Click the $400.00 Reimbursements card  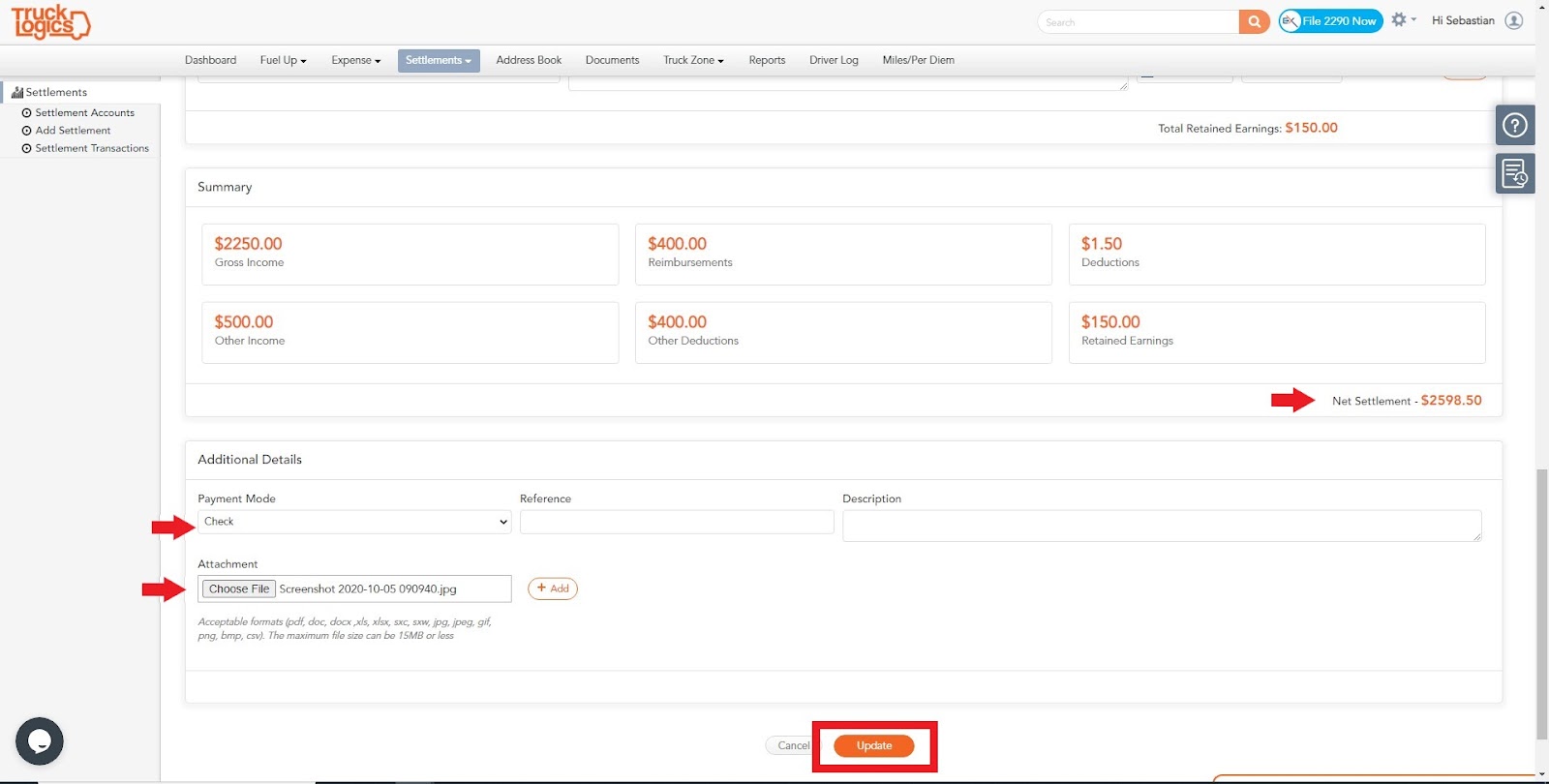[843, 255]
